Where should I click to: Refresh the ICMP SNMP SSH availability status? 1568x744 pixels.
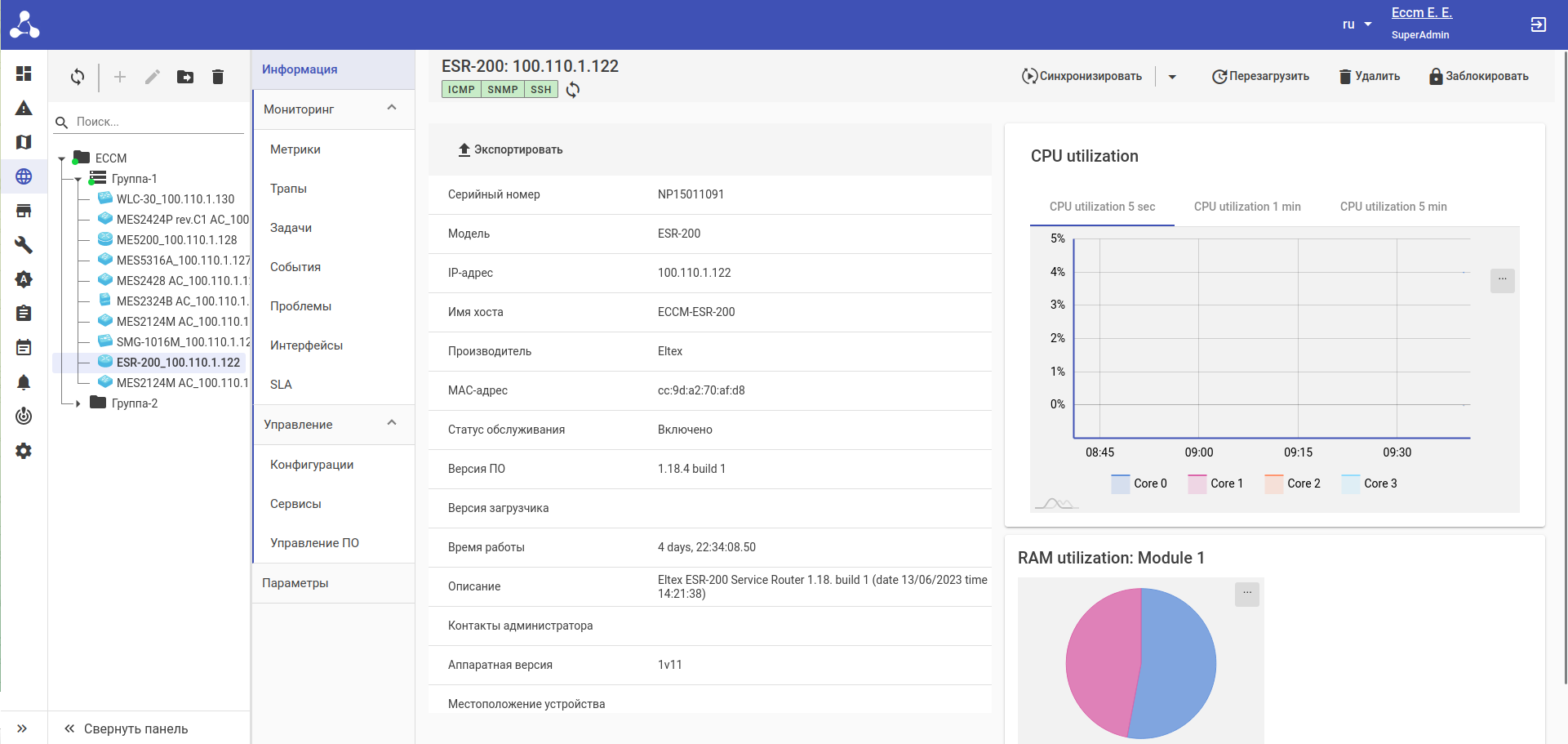(x=573, y=90)
